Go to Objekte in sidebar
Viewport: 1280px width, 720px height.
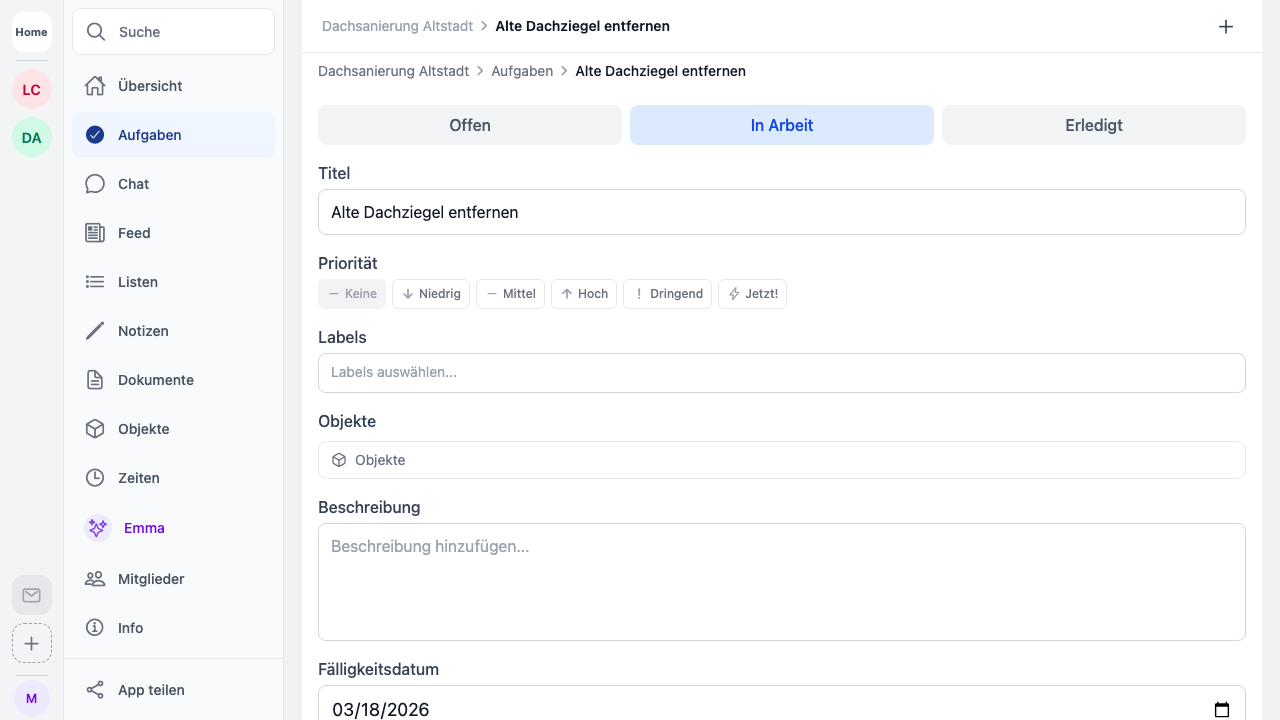tap(143, 429)
